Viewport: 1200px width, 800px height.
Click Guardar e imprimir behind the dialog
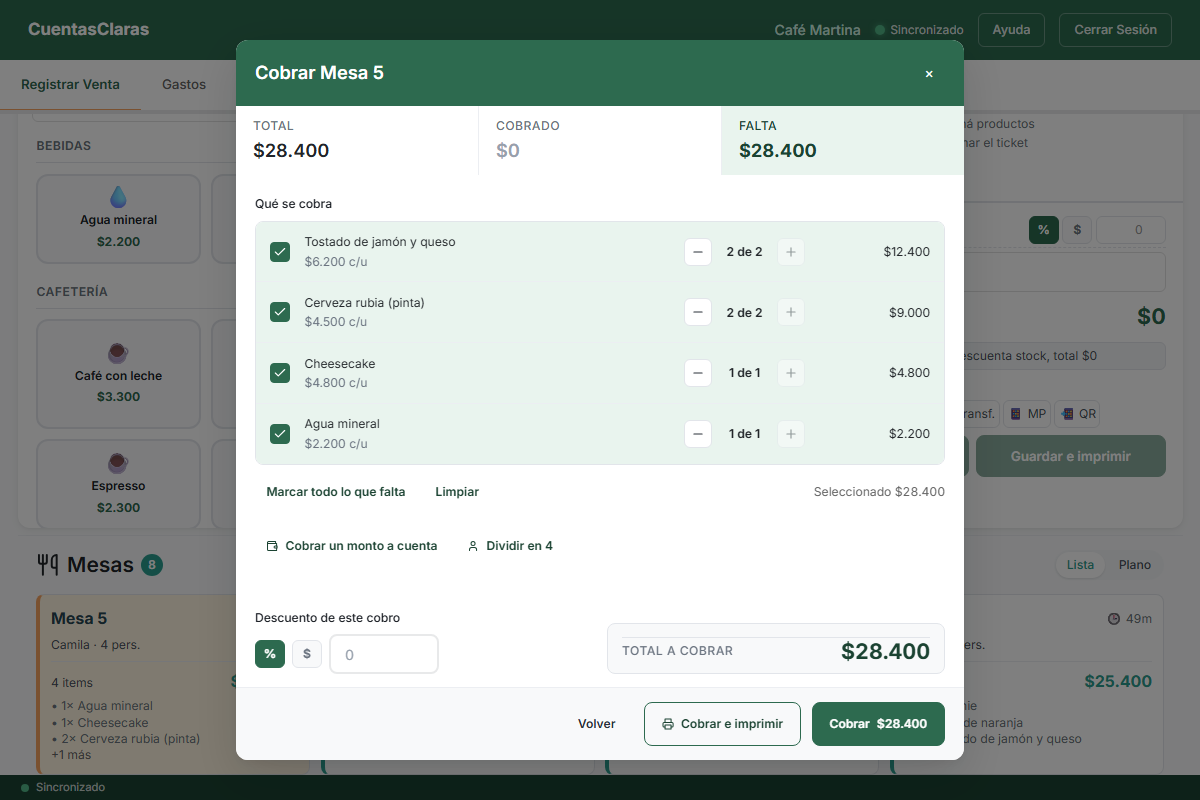point(1071,456)
